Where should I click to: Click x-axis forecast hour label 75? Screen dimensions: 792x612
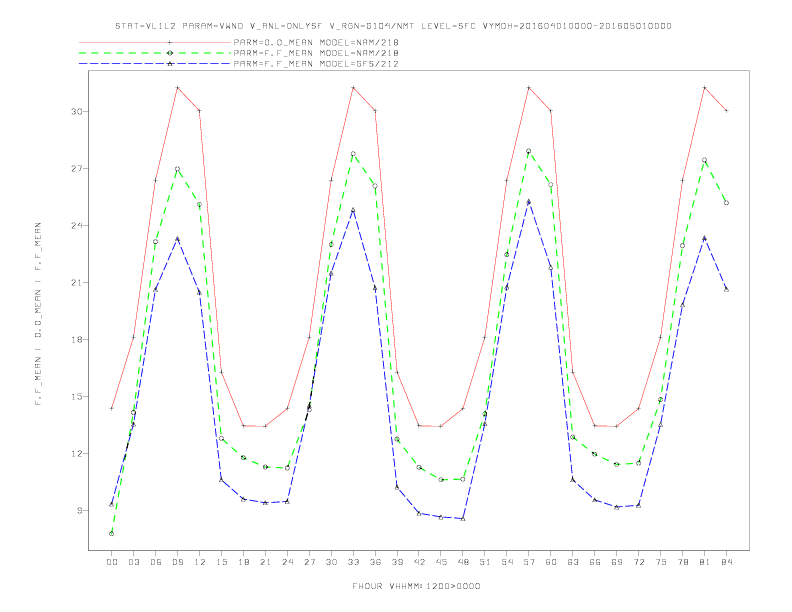pyautogui.click(x=661, y=562)
